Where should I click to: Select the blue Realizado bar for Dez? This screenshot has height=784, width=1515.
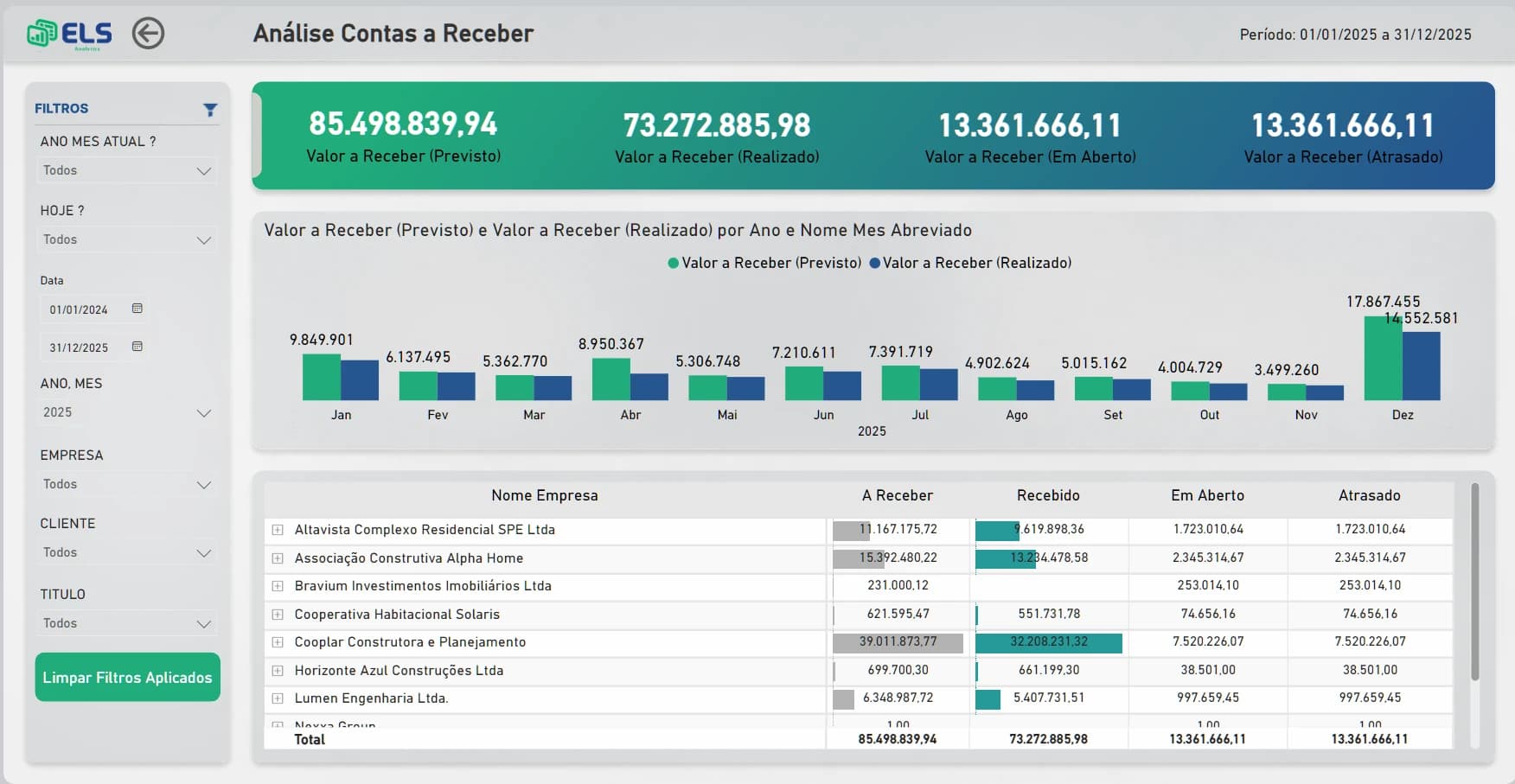coord(1422,366)
